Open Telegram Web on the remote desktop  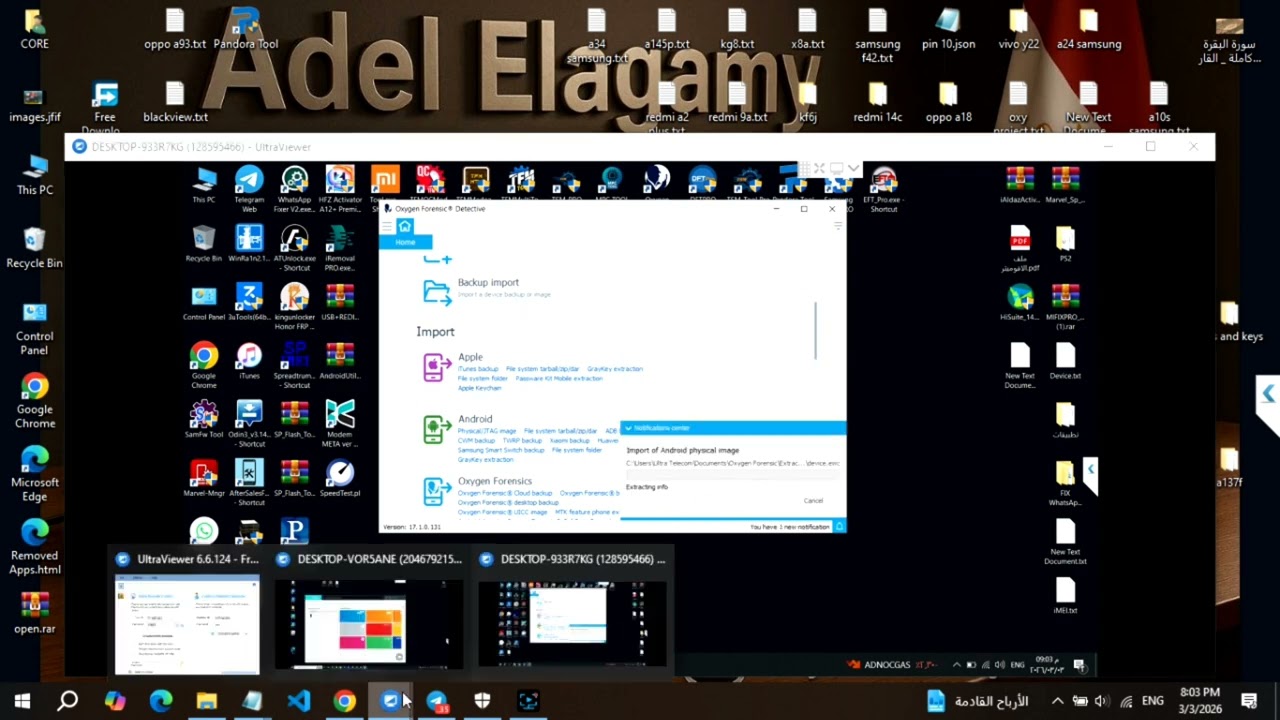pos(249,187)
